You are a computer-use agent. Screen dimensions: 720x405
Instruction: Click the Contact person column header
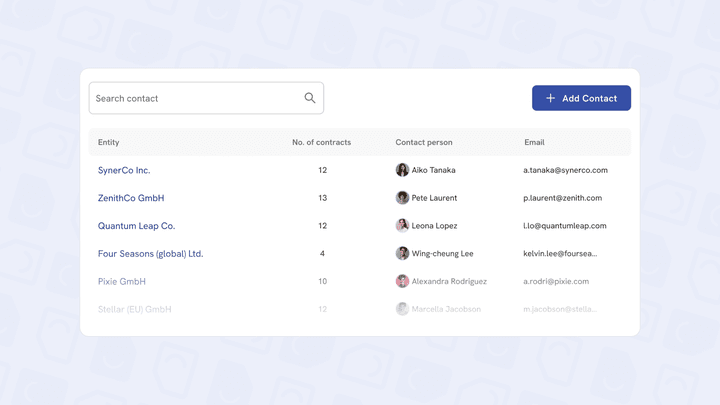point(424,142)
